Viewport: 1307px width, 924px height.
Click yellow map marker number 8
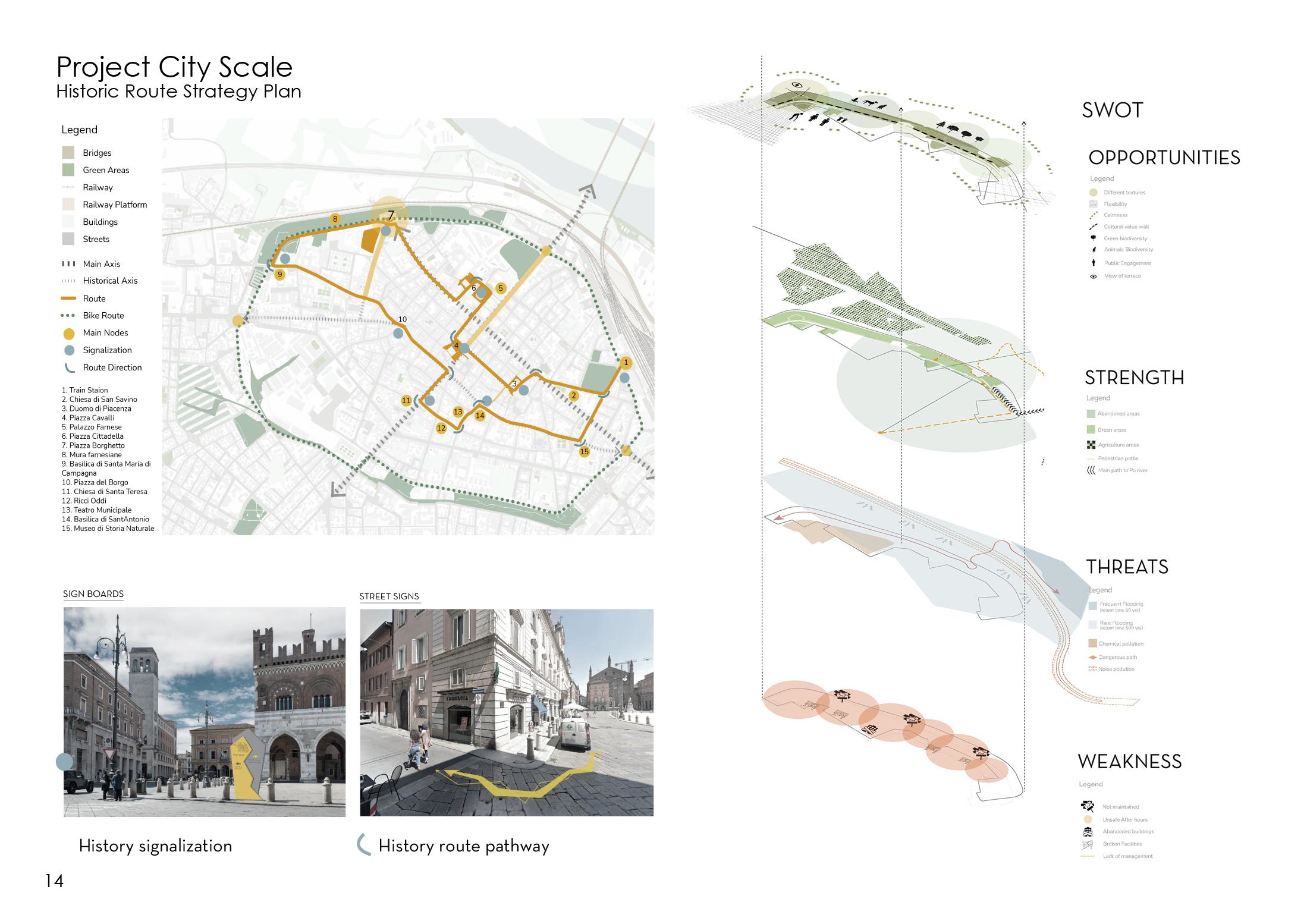pyautogui.click(x=335, y=219)
